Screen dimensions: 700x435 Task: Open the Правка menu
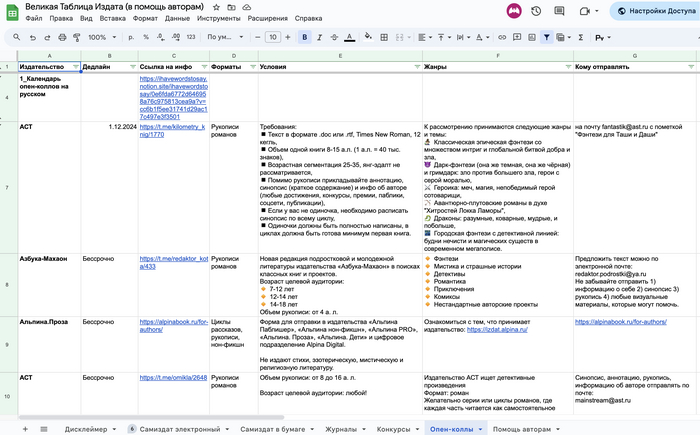(x=61, y=18)
